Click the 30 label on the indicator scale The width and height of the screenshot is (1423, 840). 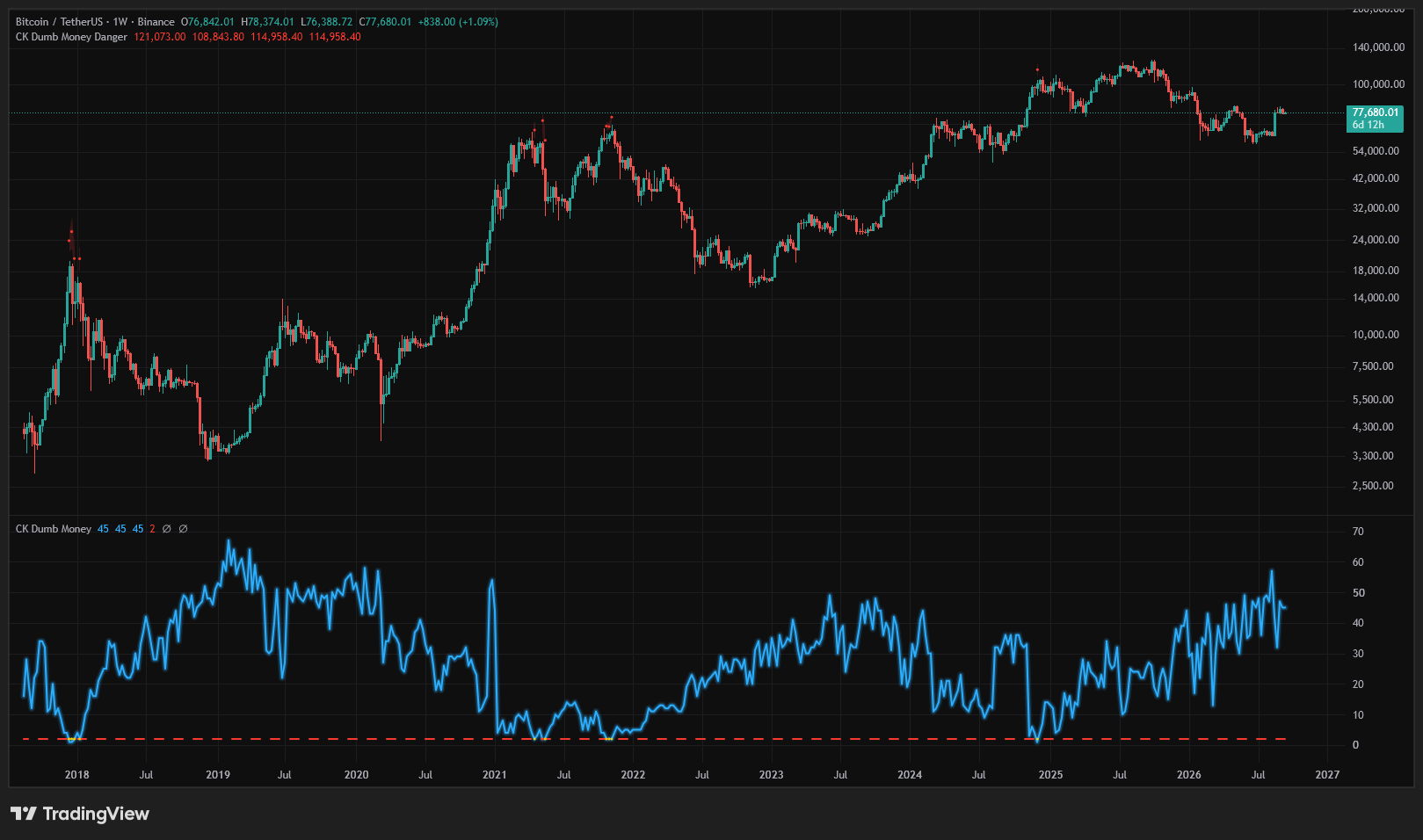click(1358, 654)
